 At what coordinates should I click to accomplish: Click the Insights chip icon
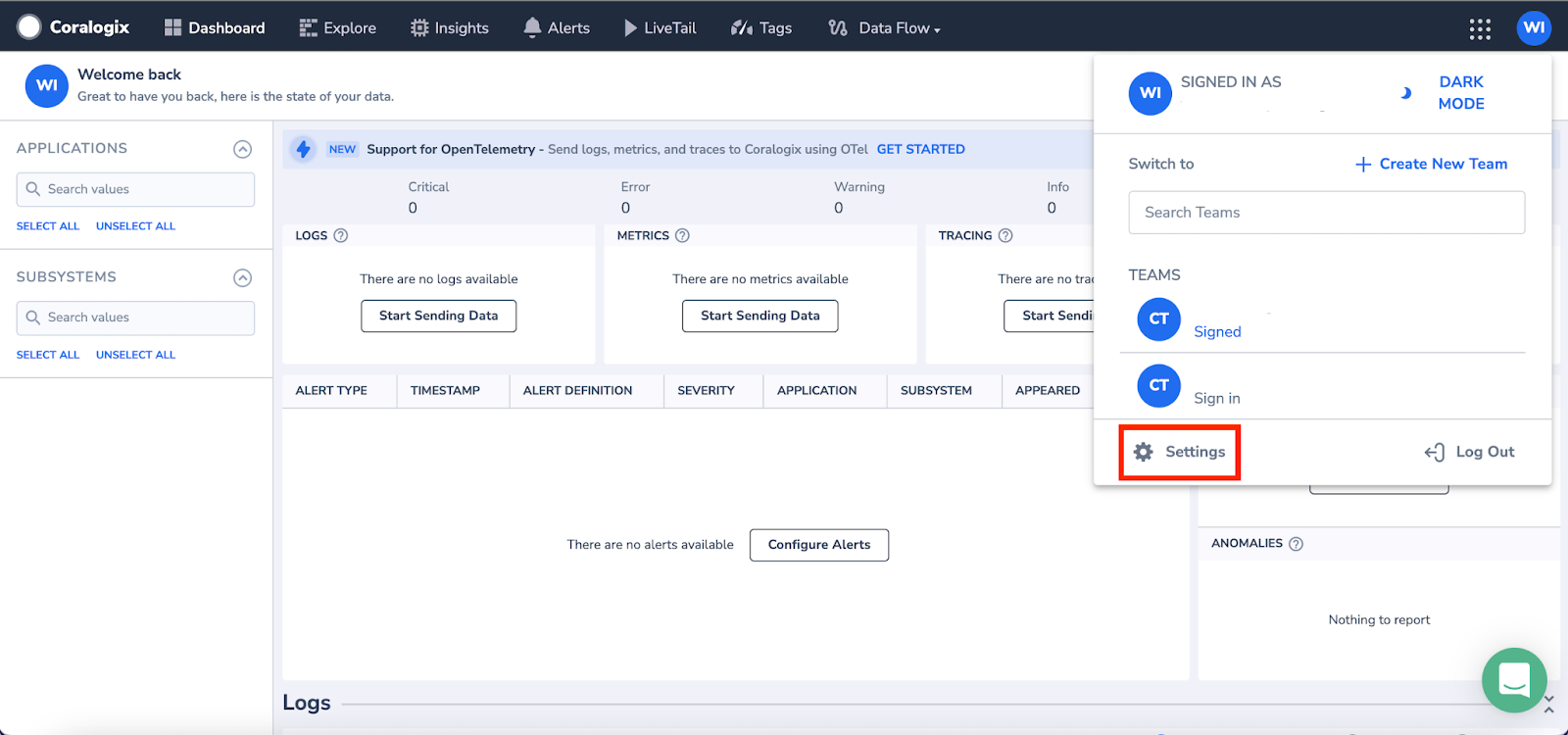click(419, 27)
